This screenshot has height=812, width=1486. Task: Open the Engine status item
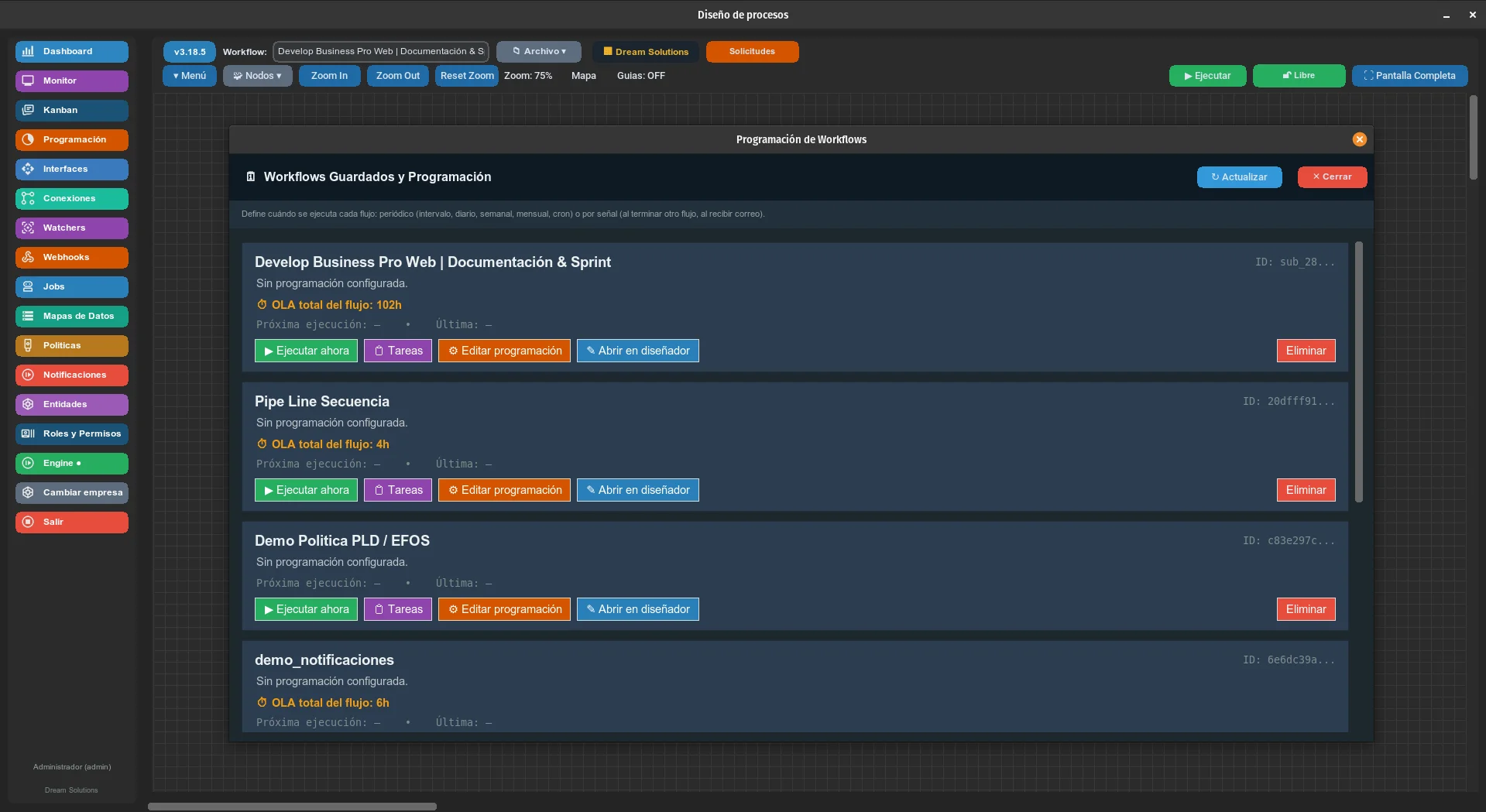(x=72, y=463)
